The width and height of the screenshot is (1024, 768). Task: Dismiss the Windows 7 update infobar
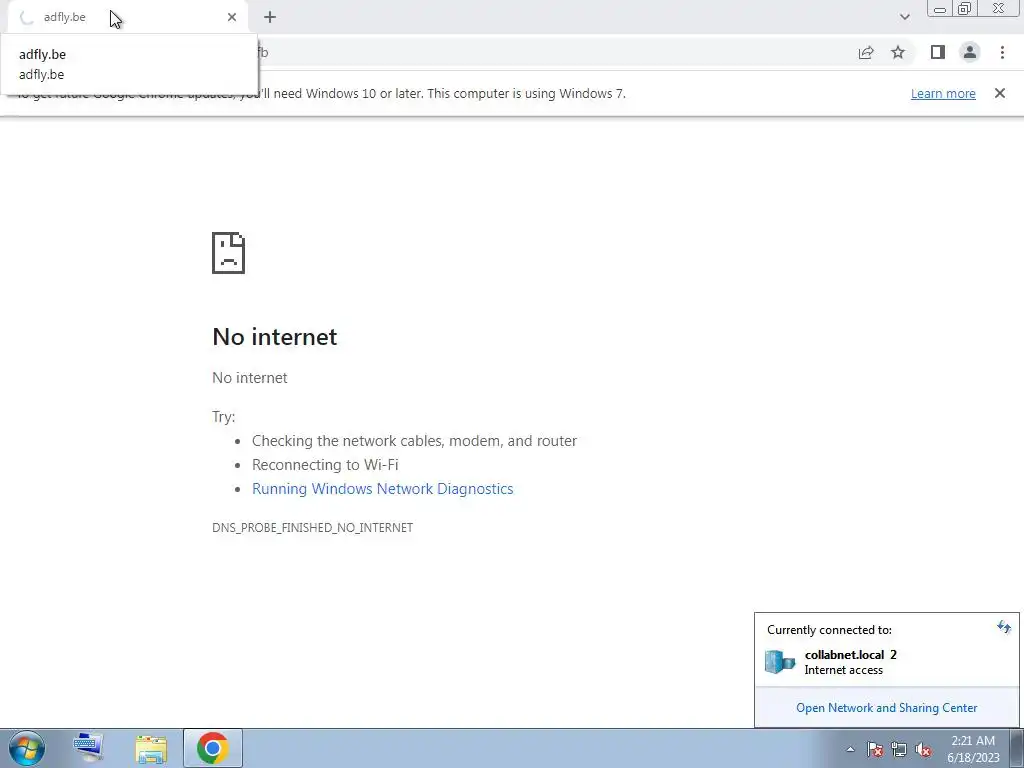[x=1000, y=93]
